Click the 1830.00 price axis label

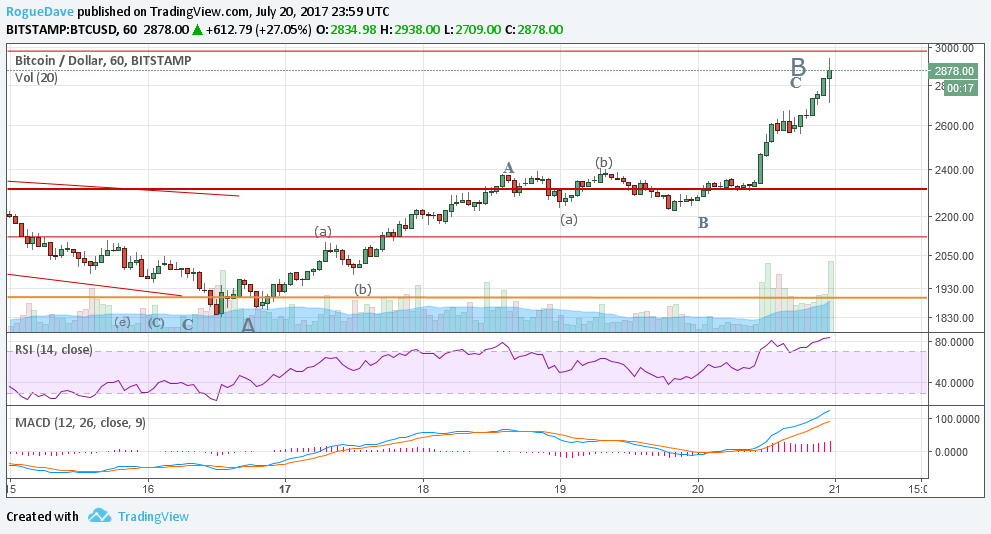(x=954, y=318)
